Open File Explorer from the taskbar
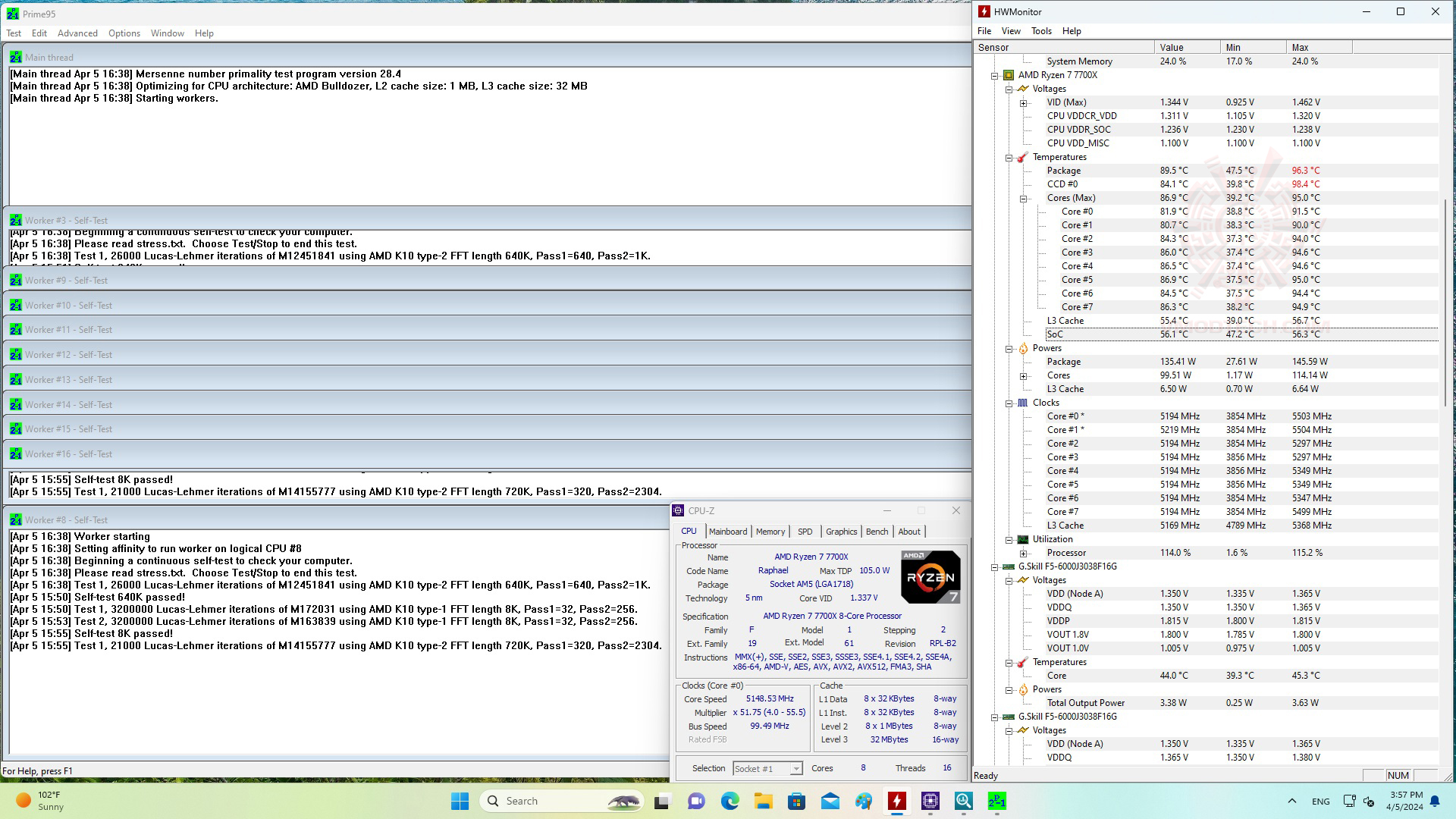Screen dimensions: 1456x819 click(x=763, y=801)
